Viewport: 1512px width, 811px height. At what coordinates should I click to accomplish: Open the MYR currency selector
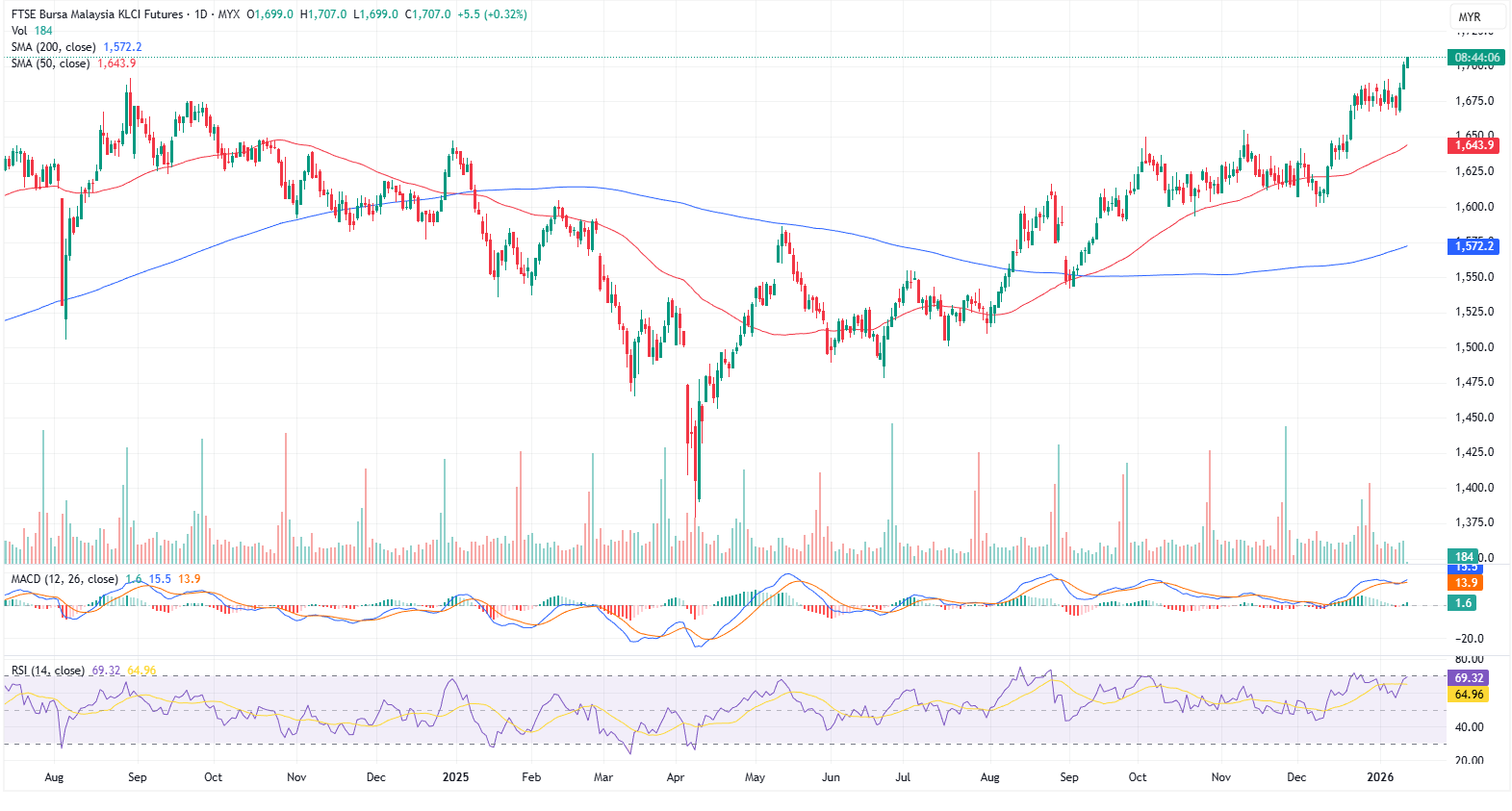click(1469, 16)
